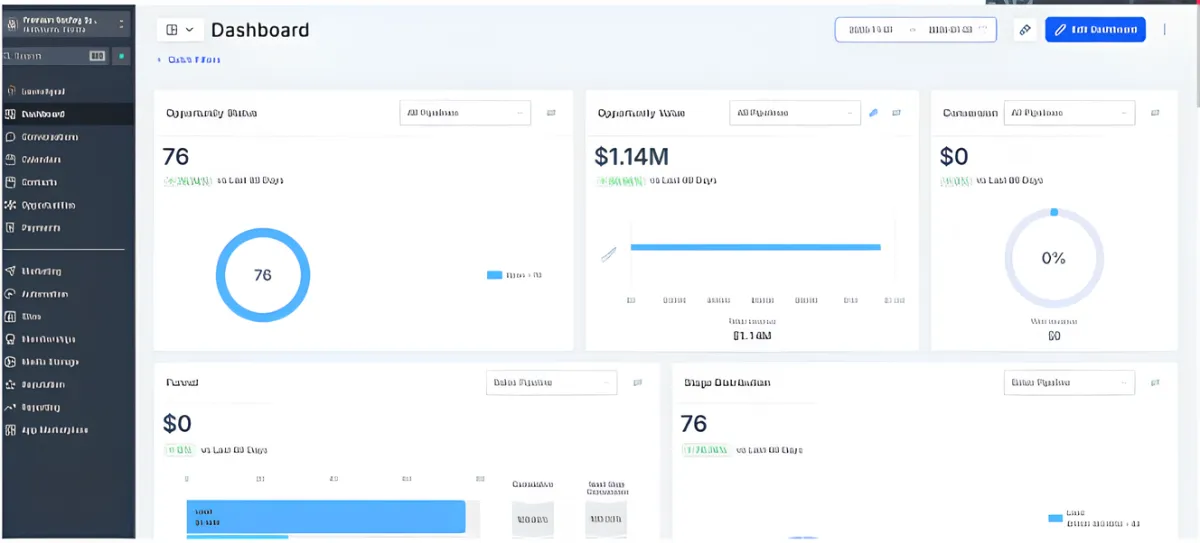Viewport: 1200px width, 543px height.
Task: Click the view toggle icon in Opportunity Status card
Action: pos(551,113)
